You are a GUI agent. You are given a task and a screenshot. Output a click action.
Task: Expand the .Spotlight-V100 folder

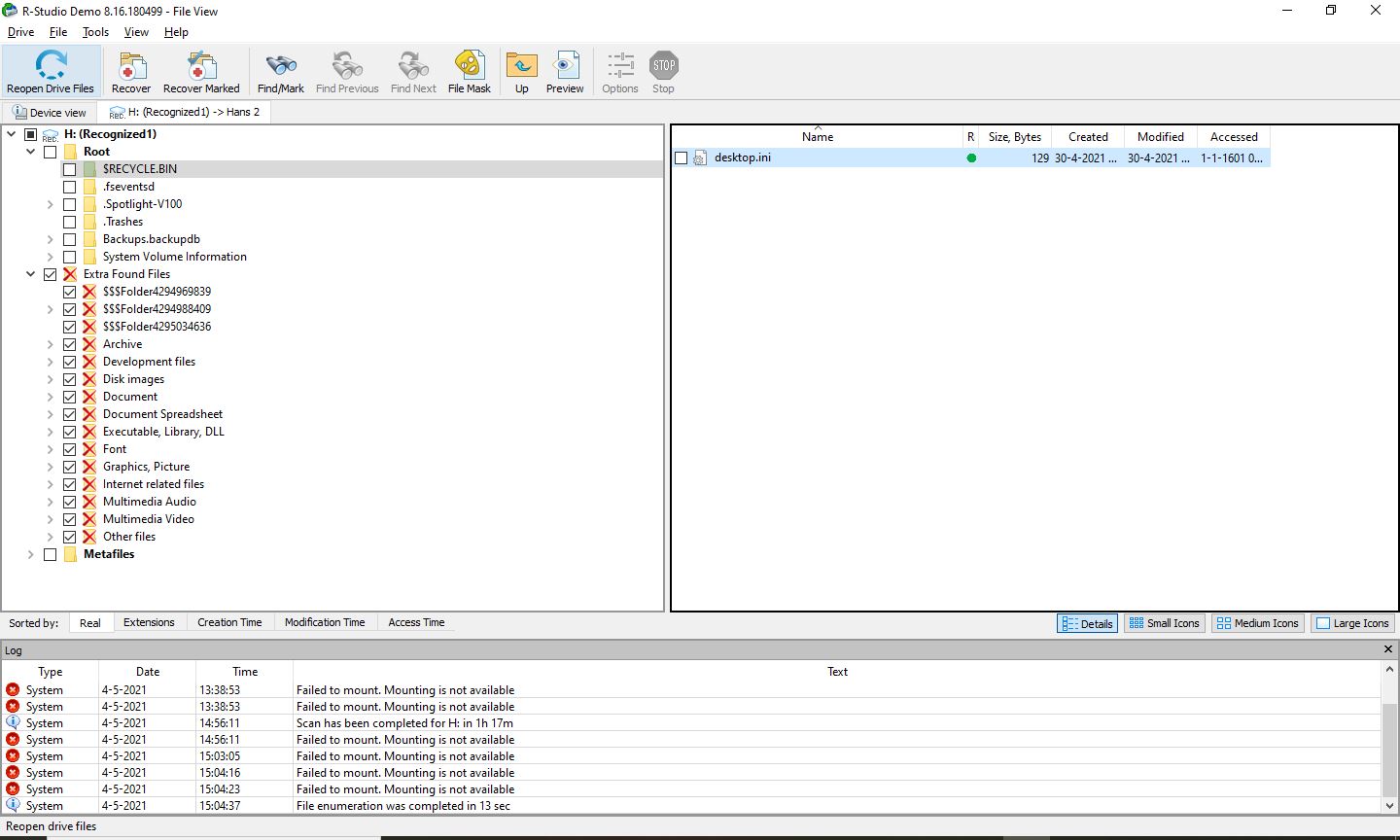[51, 204]
